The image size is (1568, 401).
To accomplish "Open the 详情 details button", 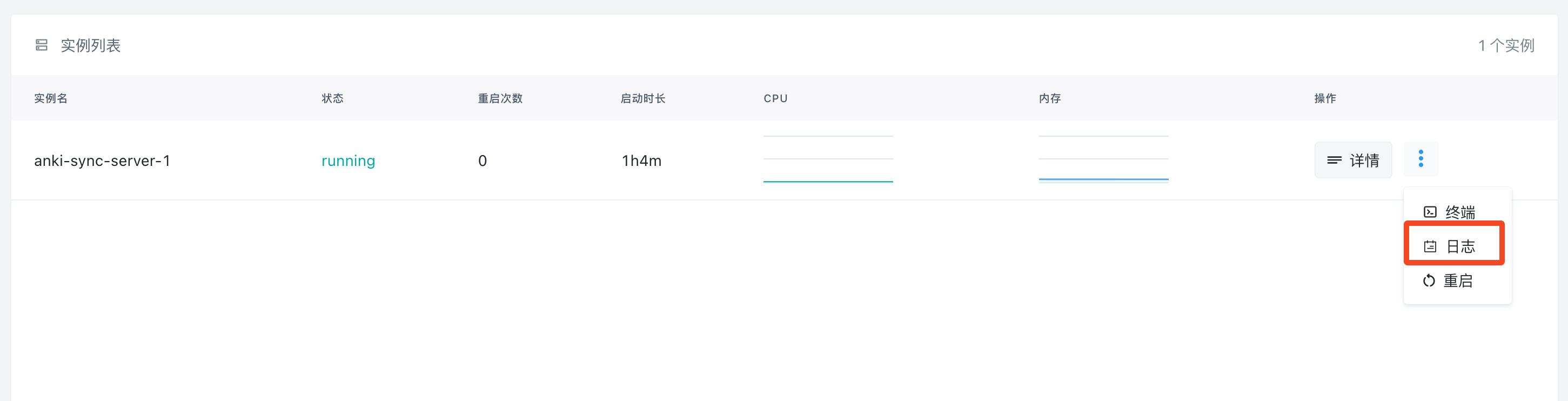I will pos(1352,160).
